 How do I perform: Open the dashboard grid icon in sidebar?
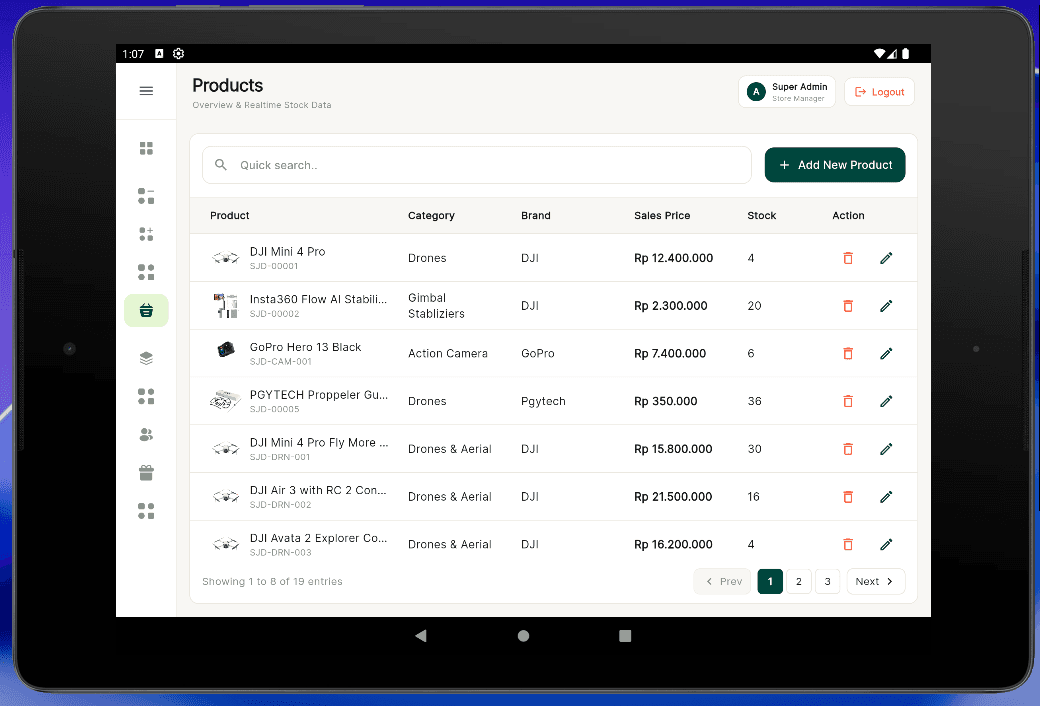146,148
